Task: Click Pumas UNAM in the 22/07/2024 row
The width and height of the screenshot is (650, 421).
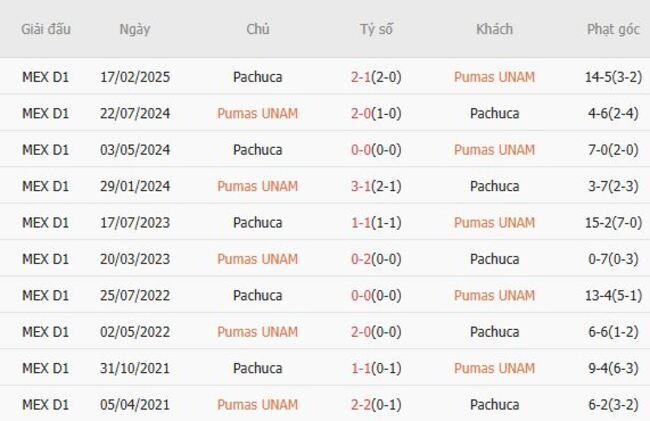Action: click(257, 113)
